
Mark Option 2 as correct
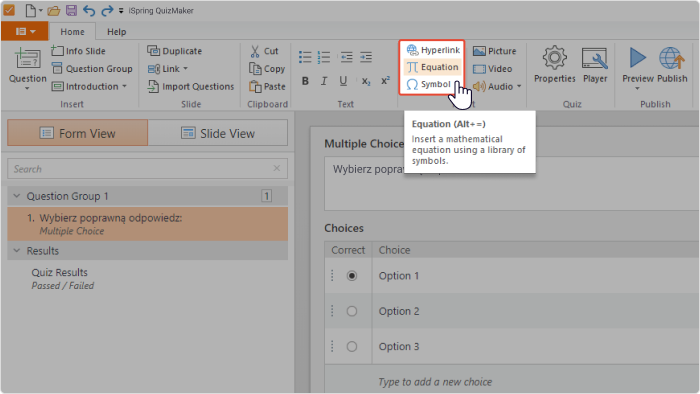click(x=352, y=311)
